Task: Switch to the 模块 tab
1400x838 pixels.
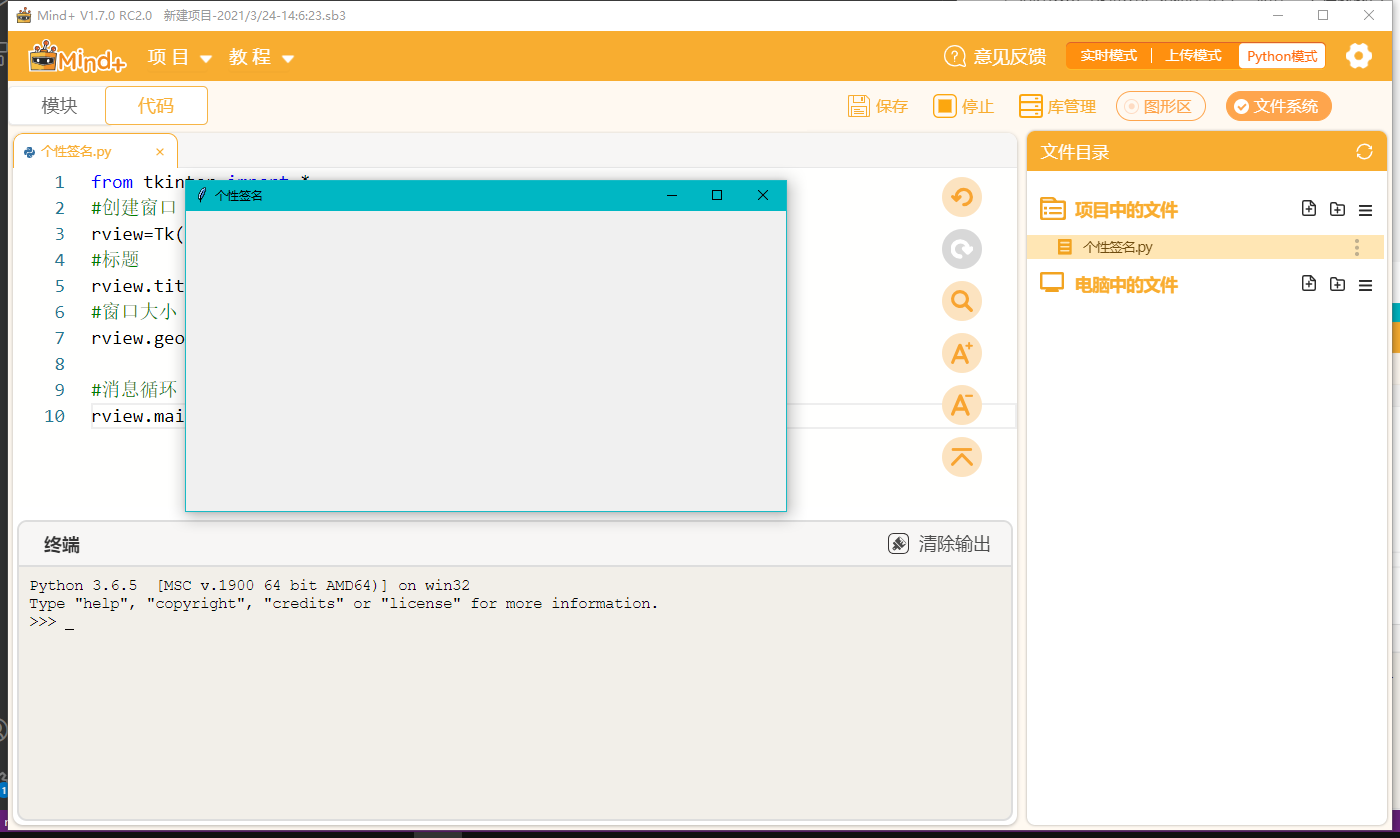Action: click(59, 106)
